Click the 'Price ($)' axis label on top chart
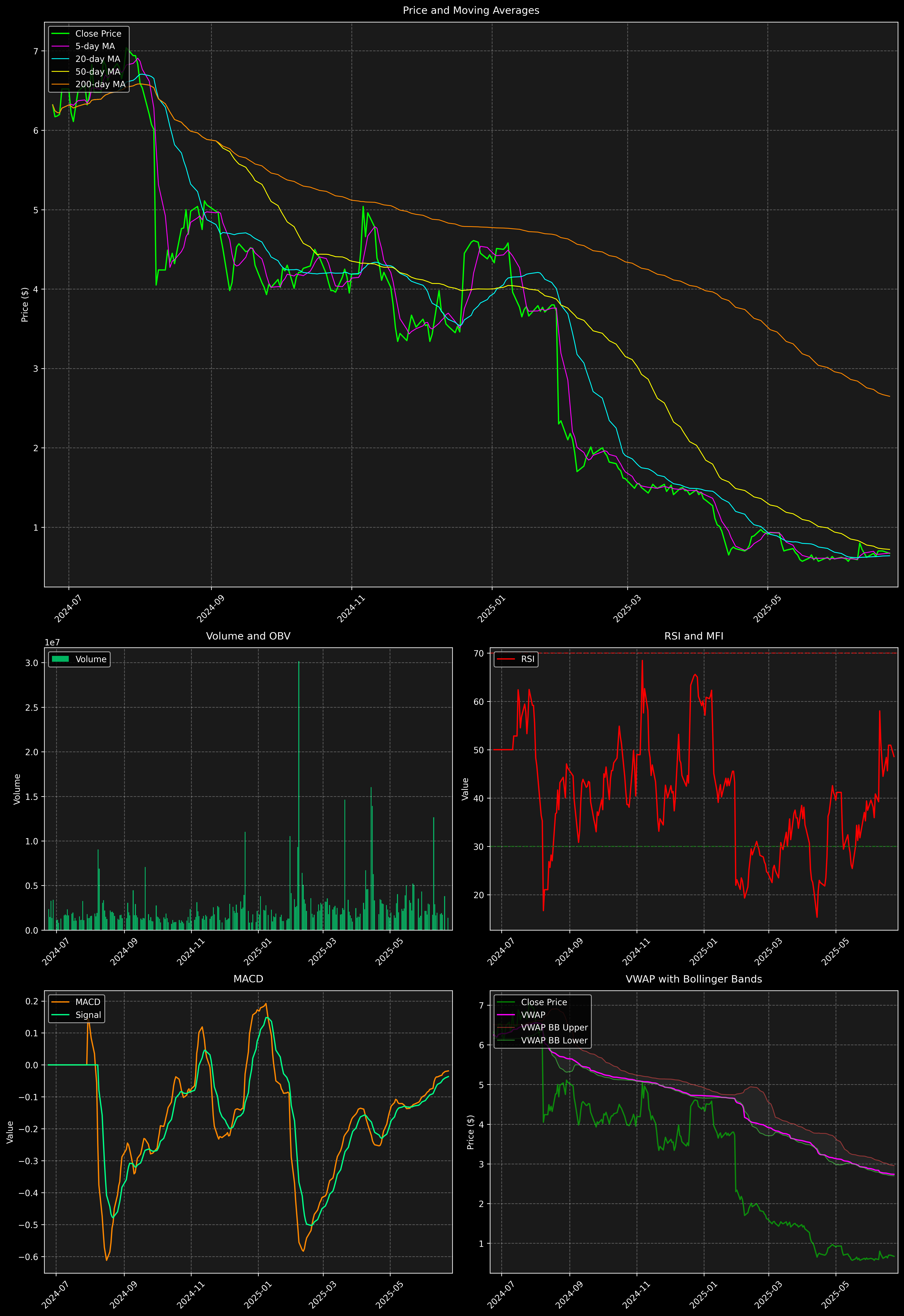 click(x=24, y=305)
